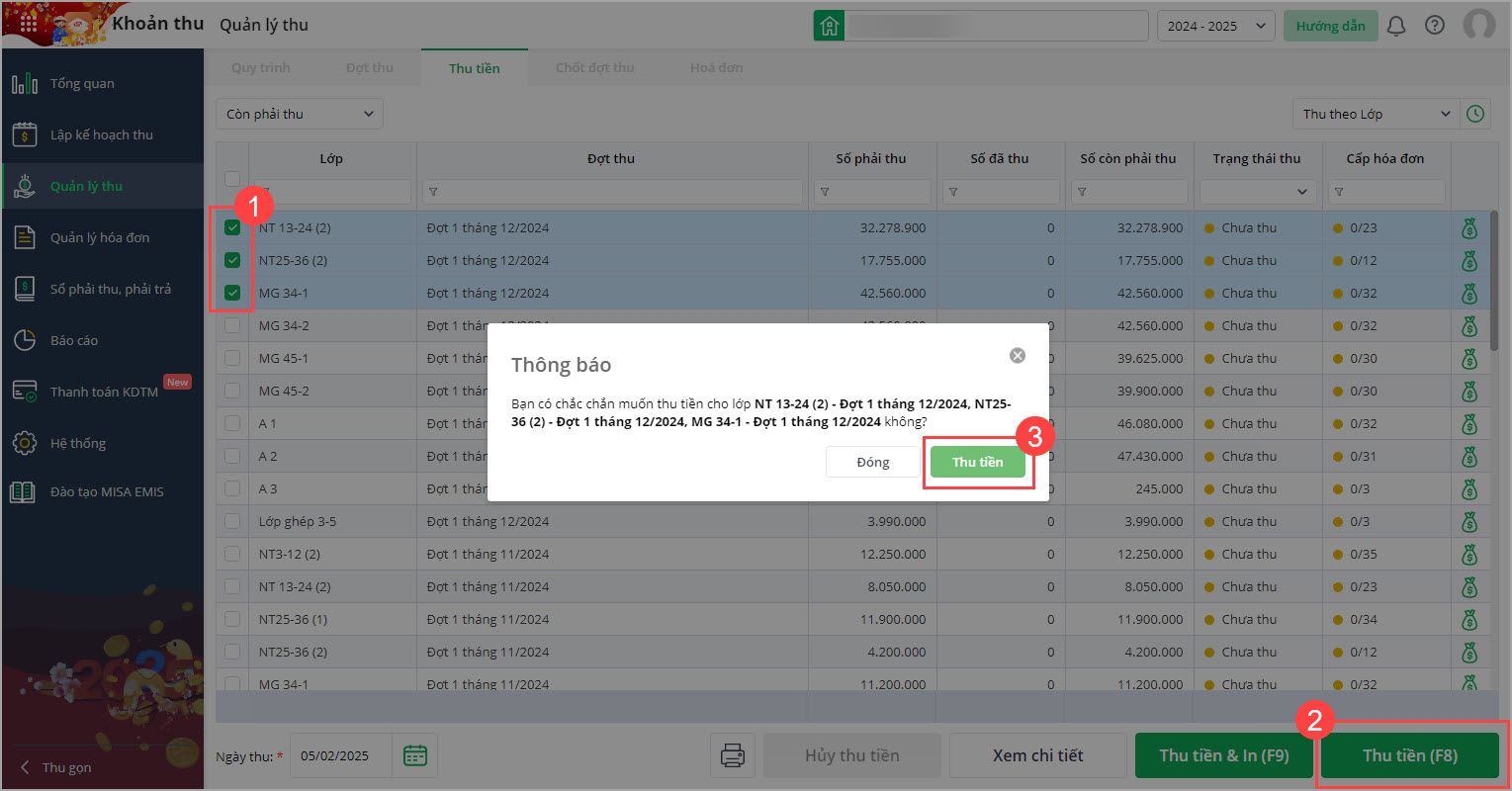Open the Còn phải thu filter dropdown

[300, 114]
